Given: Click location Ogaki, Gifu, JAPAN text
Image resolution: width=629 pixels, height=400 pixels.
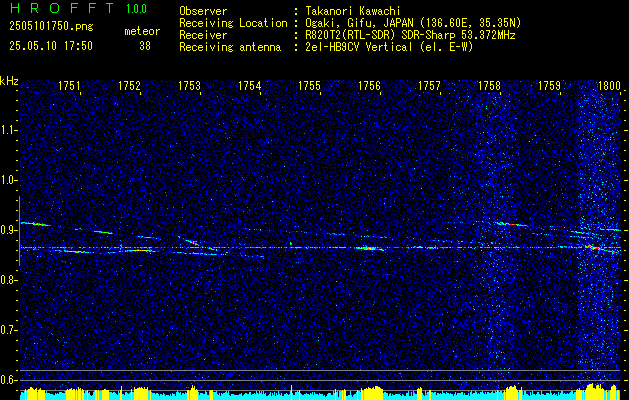Looking at the screenshot, I should click(x=413, y=23).
